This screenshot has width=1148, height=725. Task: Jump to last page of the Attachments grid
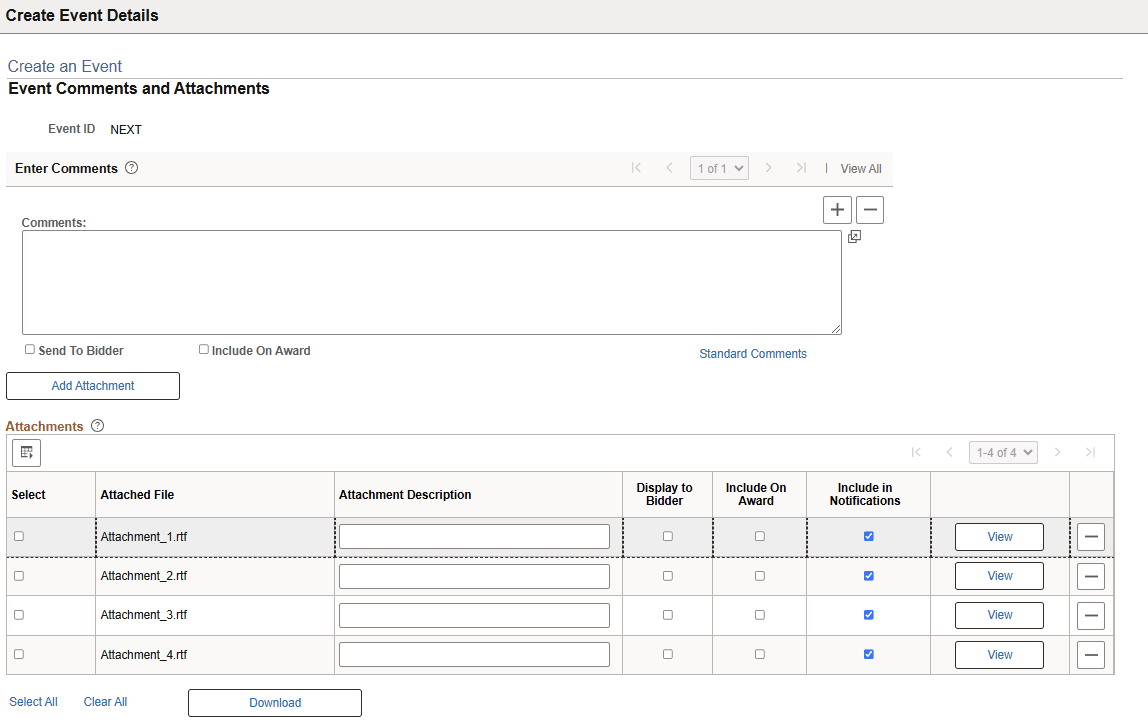tap(1091, 452)
